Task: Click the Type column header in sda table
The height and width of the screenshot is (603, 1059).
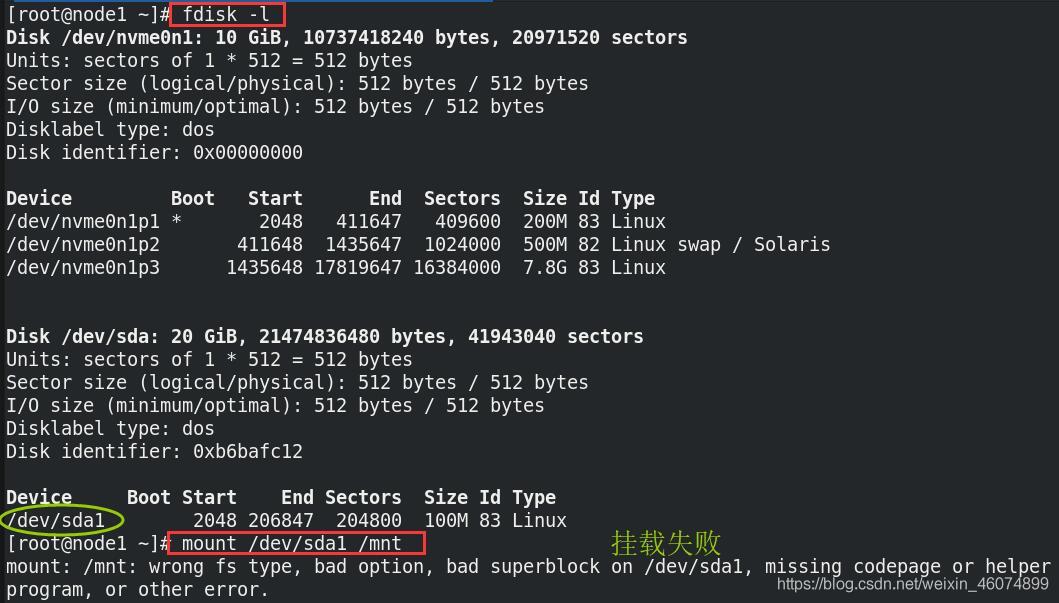Action: [534, 498]
